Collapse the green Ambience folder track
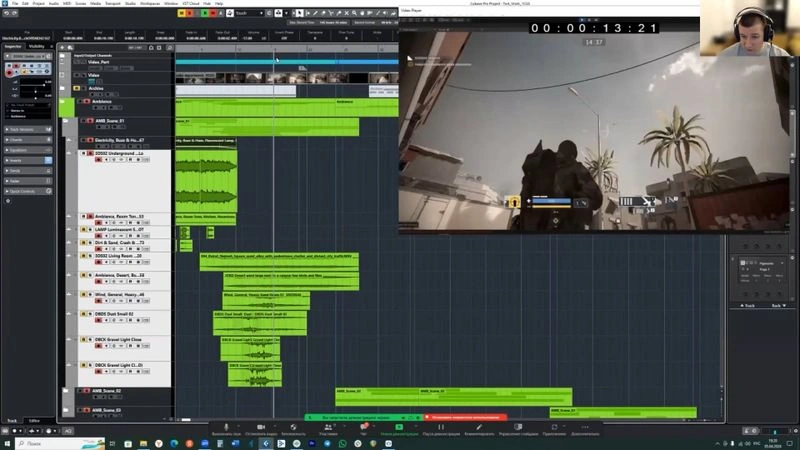 (62, 102)
